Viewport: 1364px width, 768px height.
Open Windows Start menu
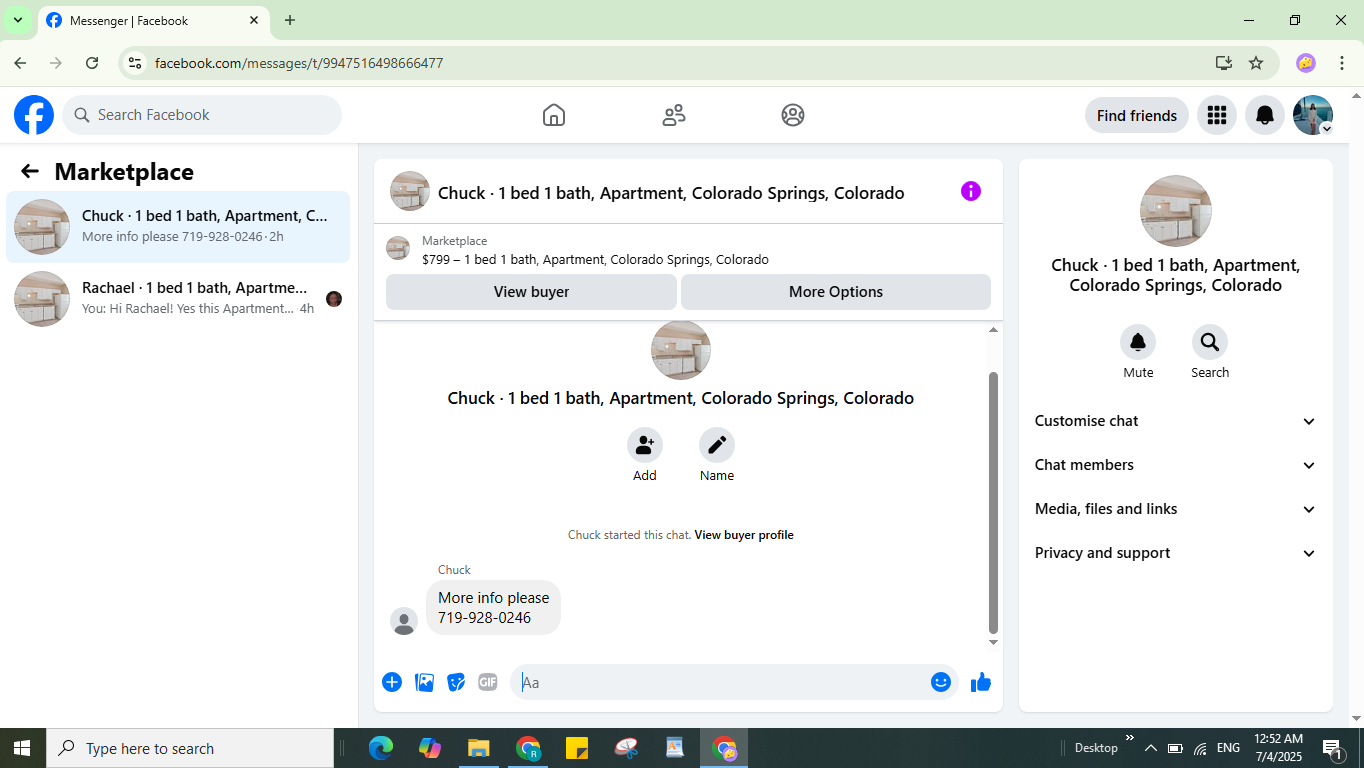coord(22,748)
